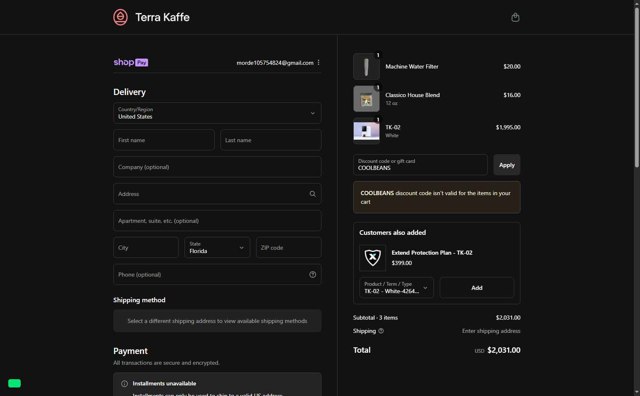The width and height of the screenshot is (640, 396).
Task: Click the Classico House Blend thumbnail
Action: point(366,99)
